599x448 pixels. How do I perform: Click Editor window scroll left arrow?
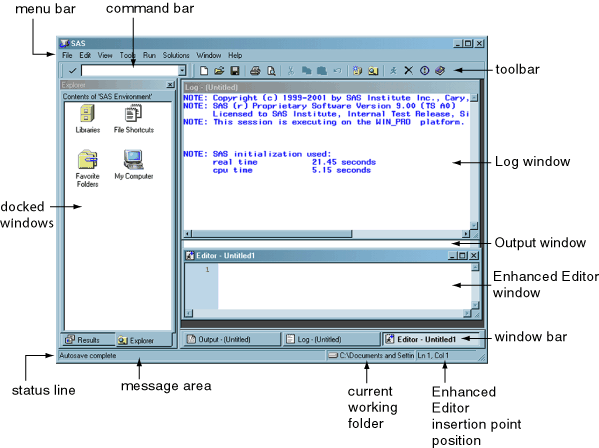click(189, 314)
